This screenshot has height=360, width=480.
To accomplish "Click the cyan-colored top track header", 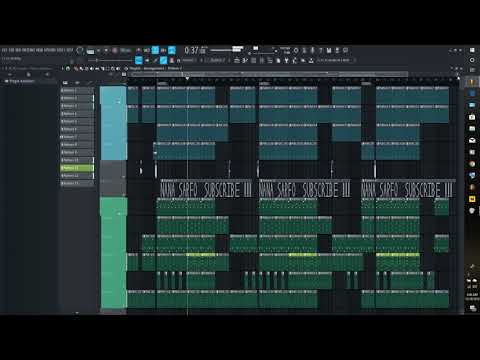I will [x=113, y=123].
